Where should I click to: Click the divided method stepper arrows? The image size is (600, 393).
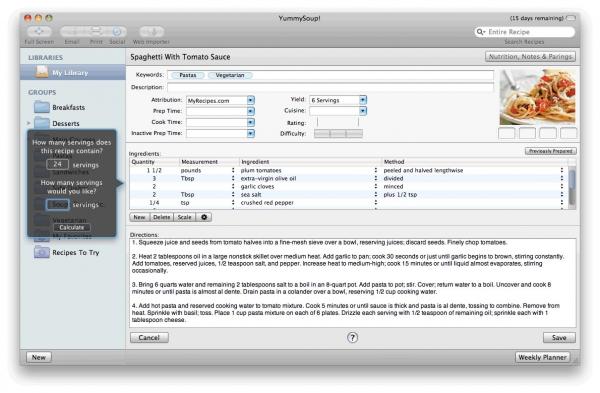click(x=561, y=178)
